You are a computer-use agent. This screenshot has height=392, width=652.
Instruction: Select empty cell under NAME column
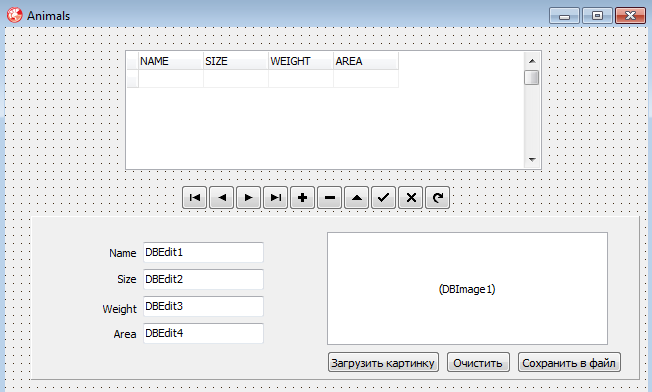170,79
